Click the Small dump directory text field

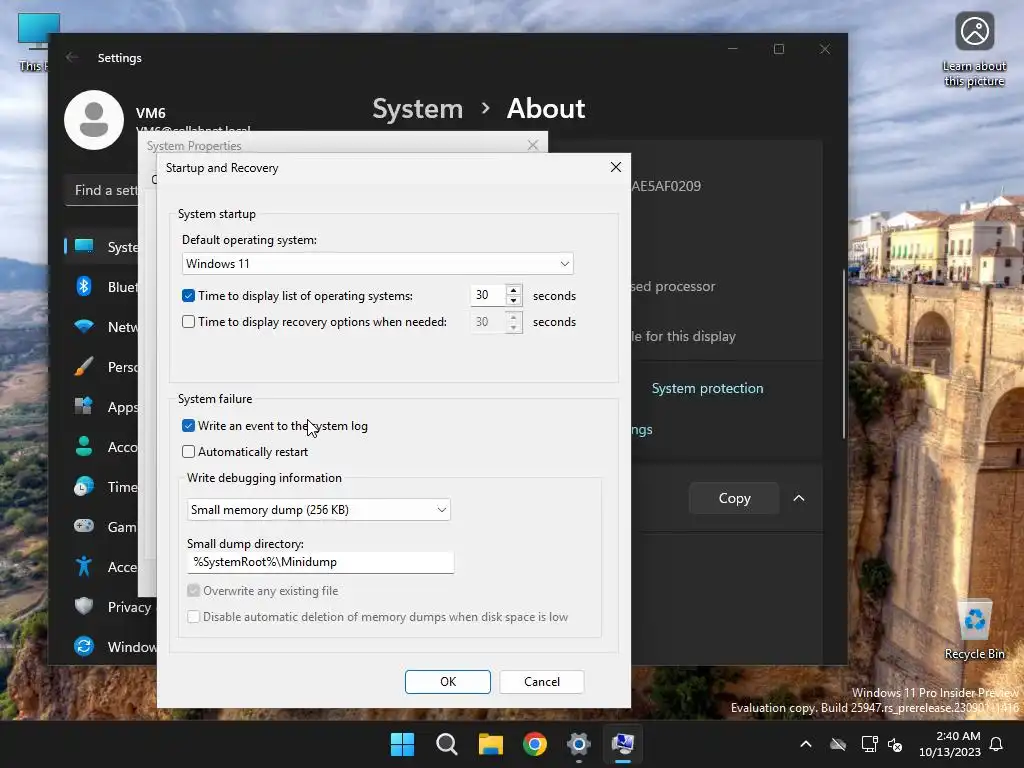point(320,562)
